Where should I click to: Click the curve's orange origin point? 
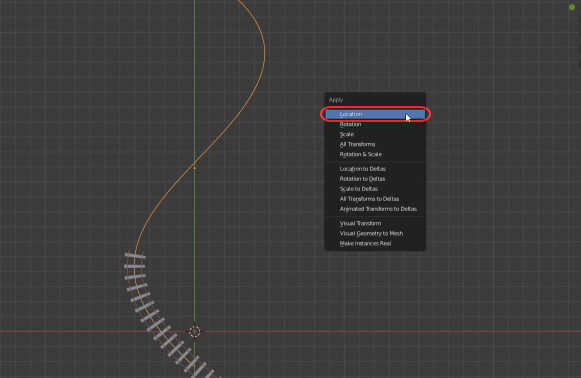click(195, 168)
